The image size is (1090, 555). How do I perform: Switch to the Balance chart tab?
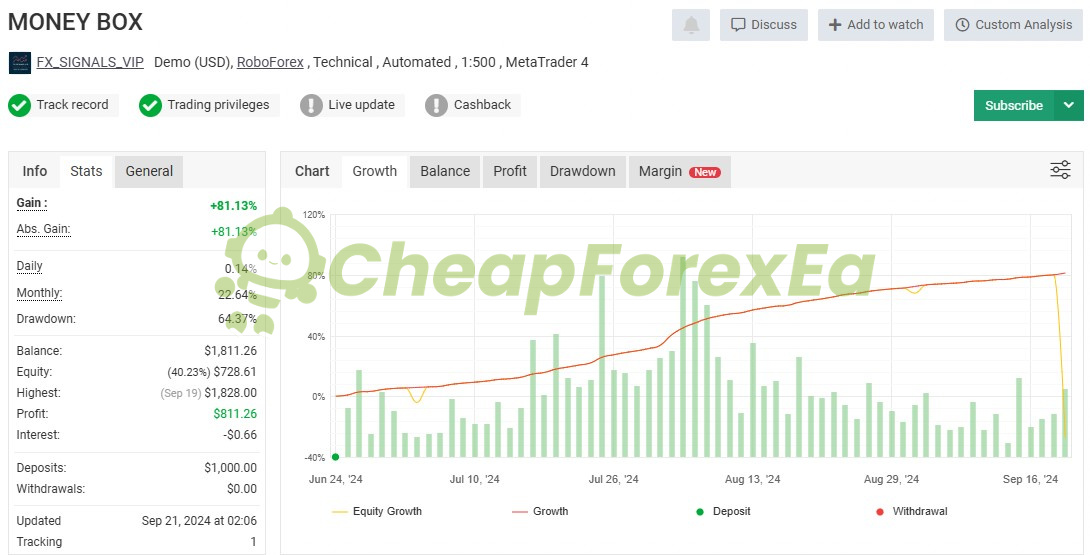pos(445,171)
